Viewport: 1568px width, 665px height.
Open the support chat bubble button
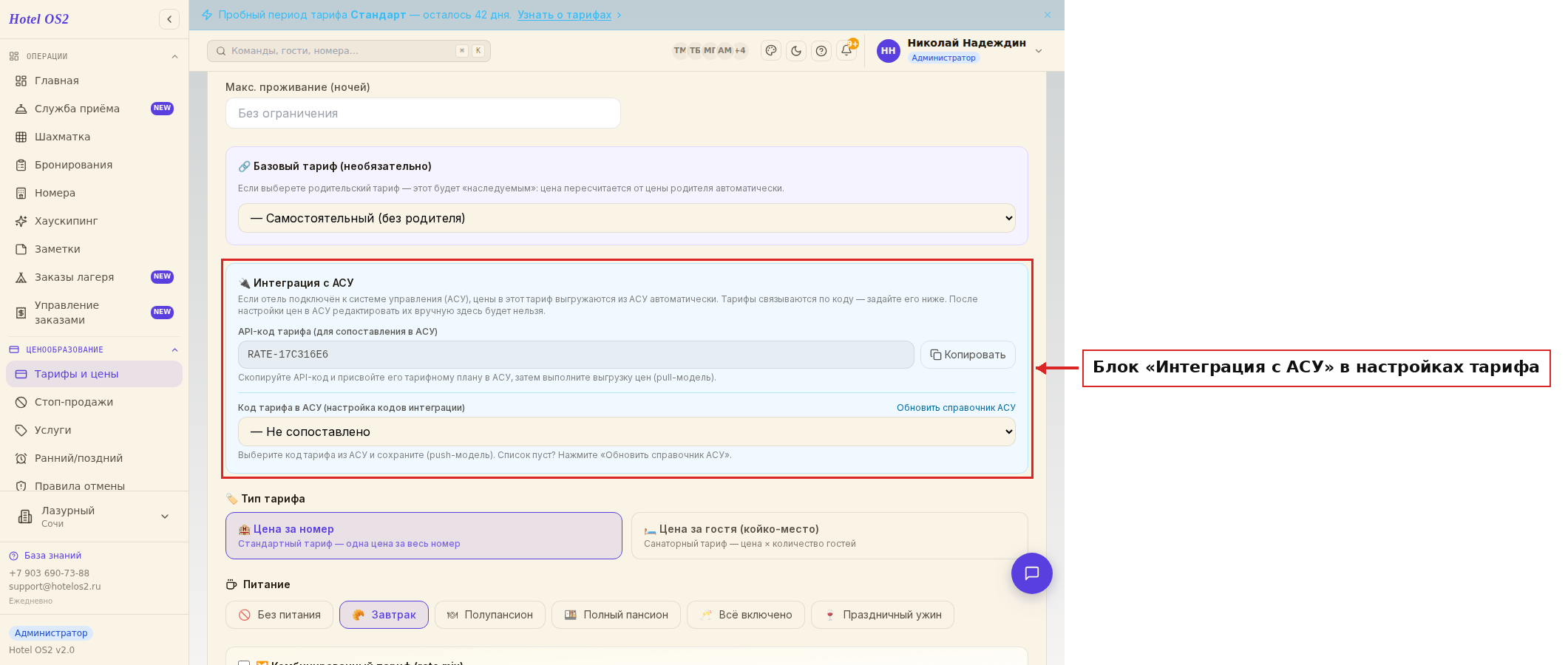(1032, 573)
